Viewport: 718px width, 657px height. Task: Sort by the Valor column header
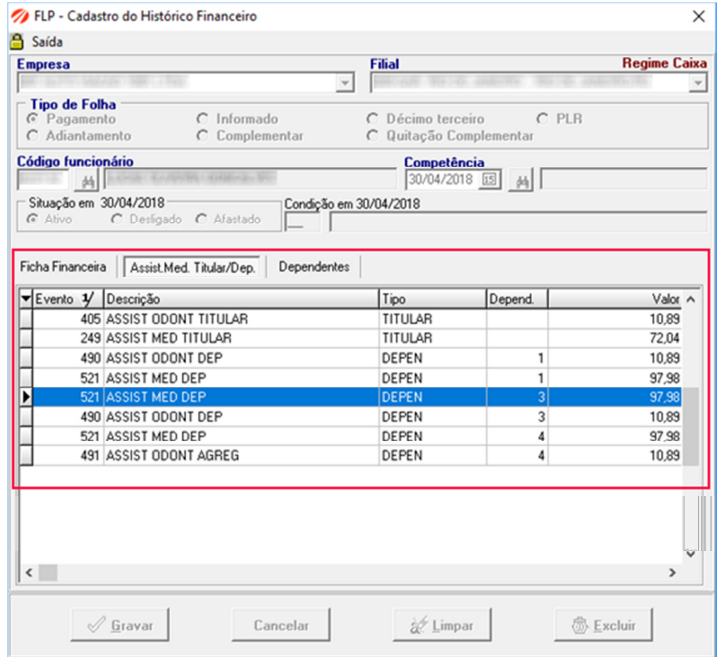coord(615,299)
